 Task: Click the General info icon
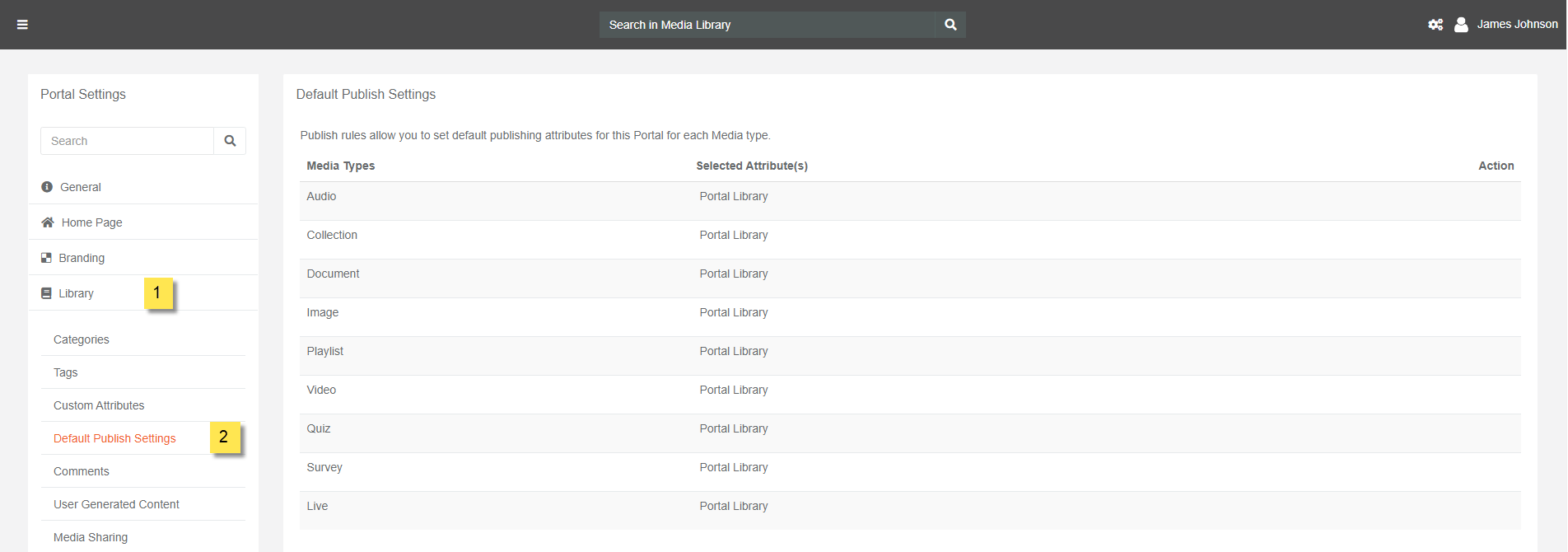pos(47,187)
